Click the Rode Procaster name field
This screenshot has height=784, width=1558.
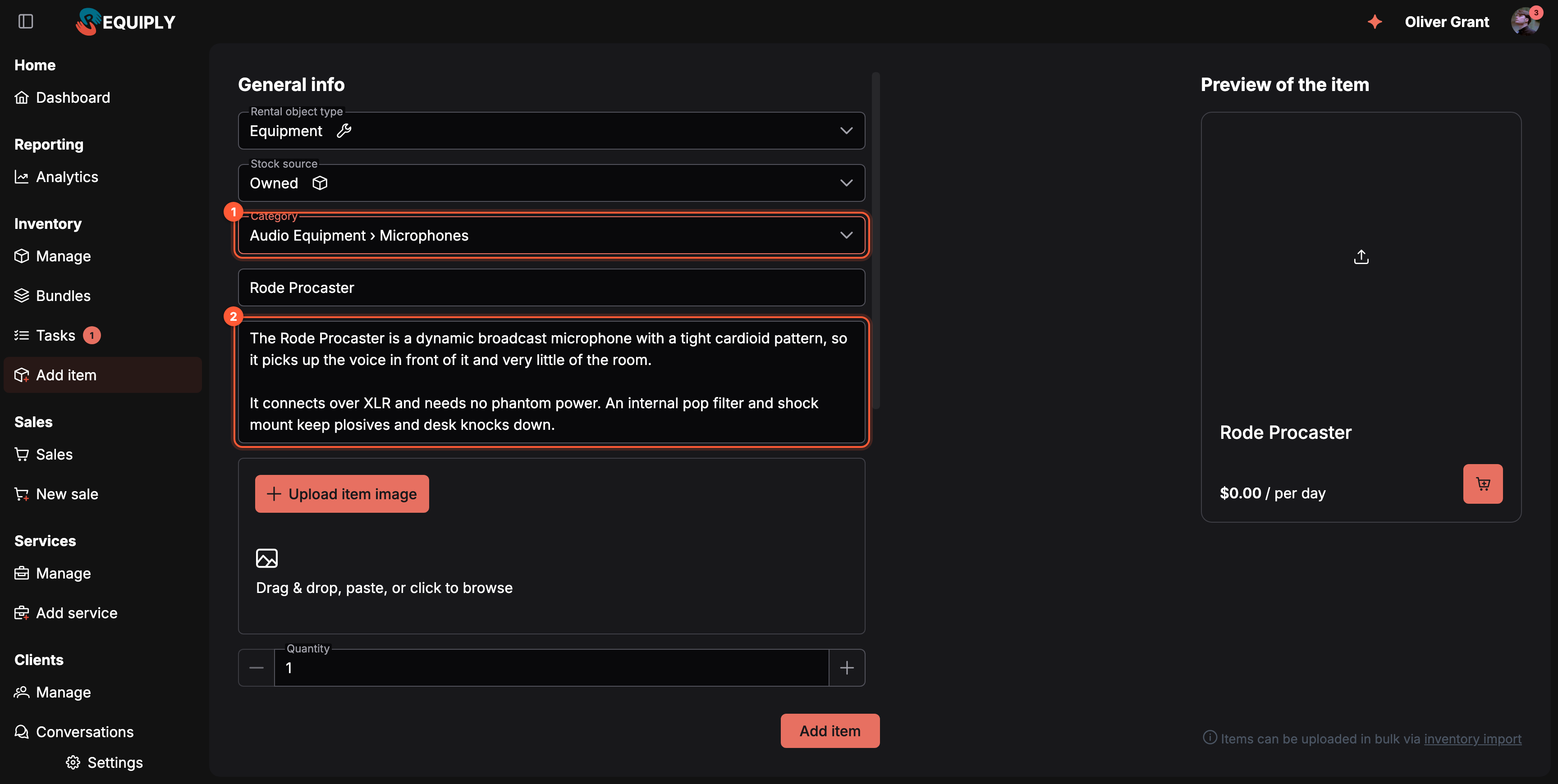pos(551,288)
